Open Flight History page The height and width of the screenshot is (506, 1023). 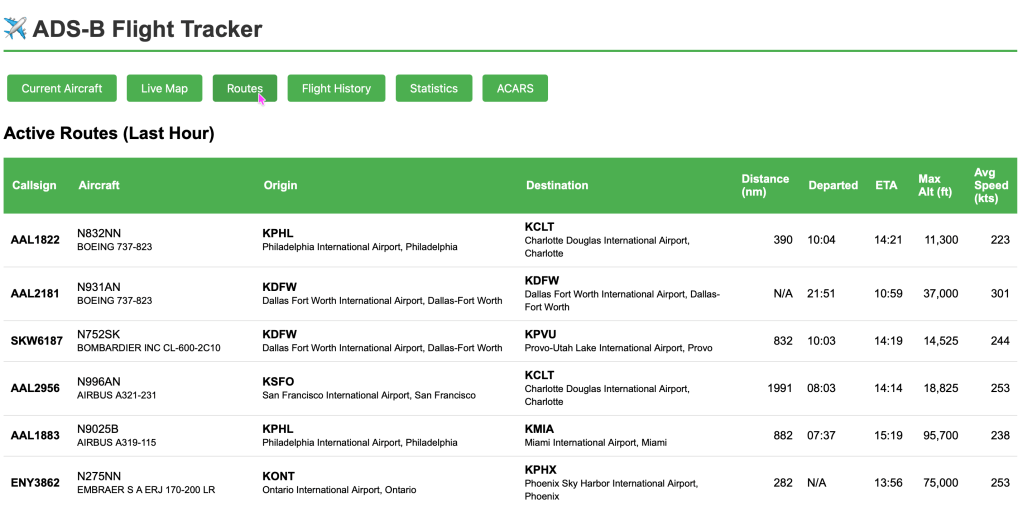(336, 88)
